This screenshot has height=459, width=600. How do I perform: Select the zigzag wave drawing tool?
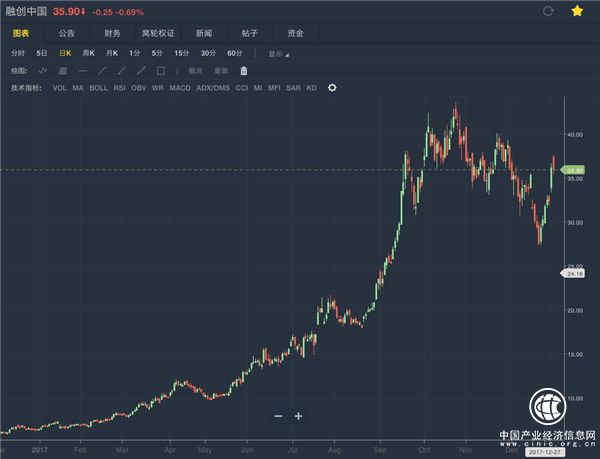tap(43, 71)
